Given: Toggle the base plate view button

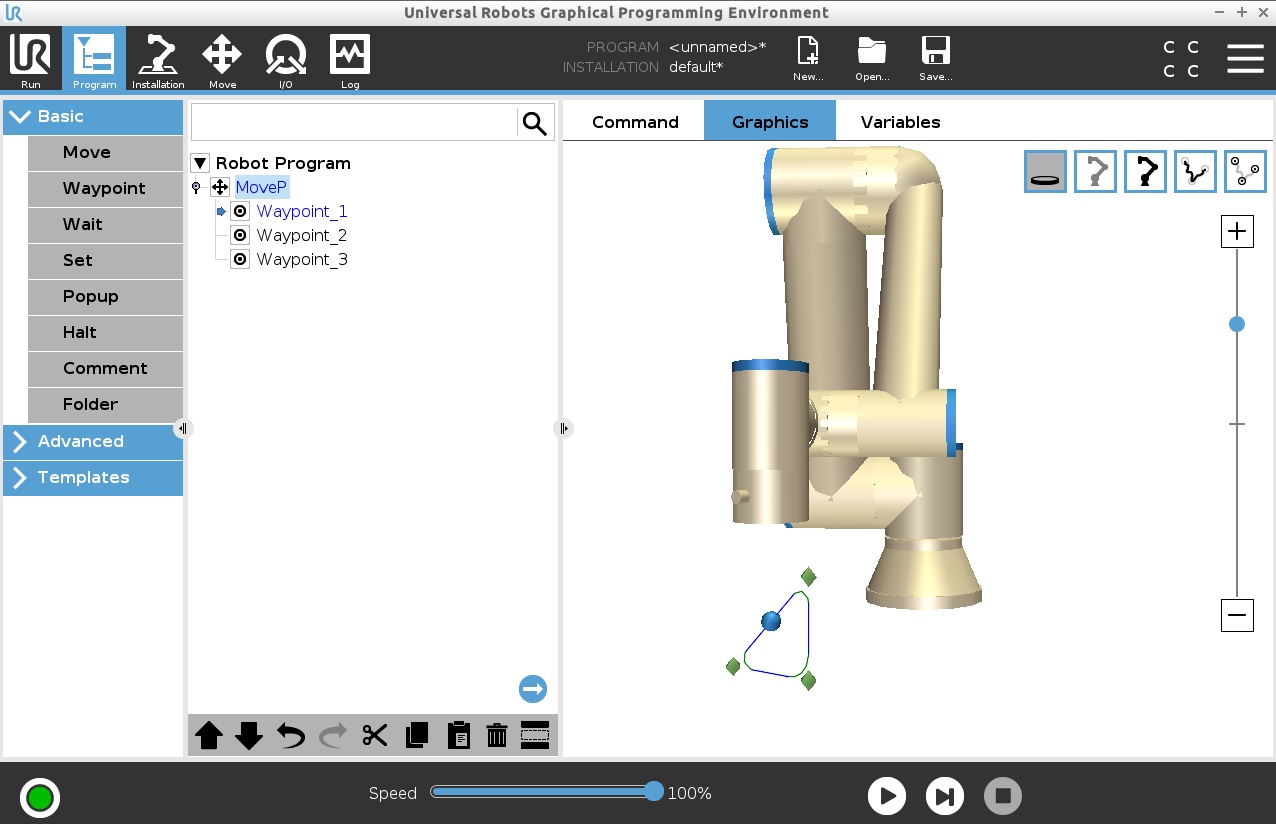Looking at the screenshot, I should pos(1046,171).
